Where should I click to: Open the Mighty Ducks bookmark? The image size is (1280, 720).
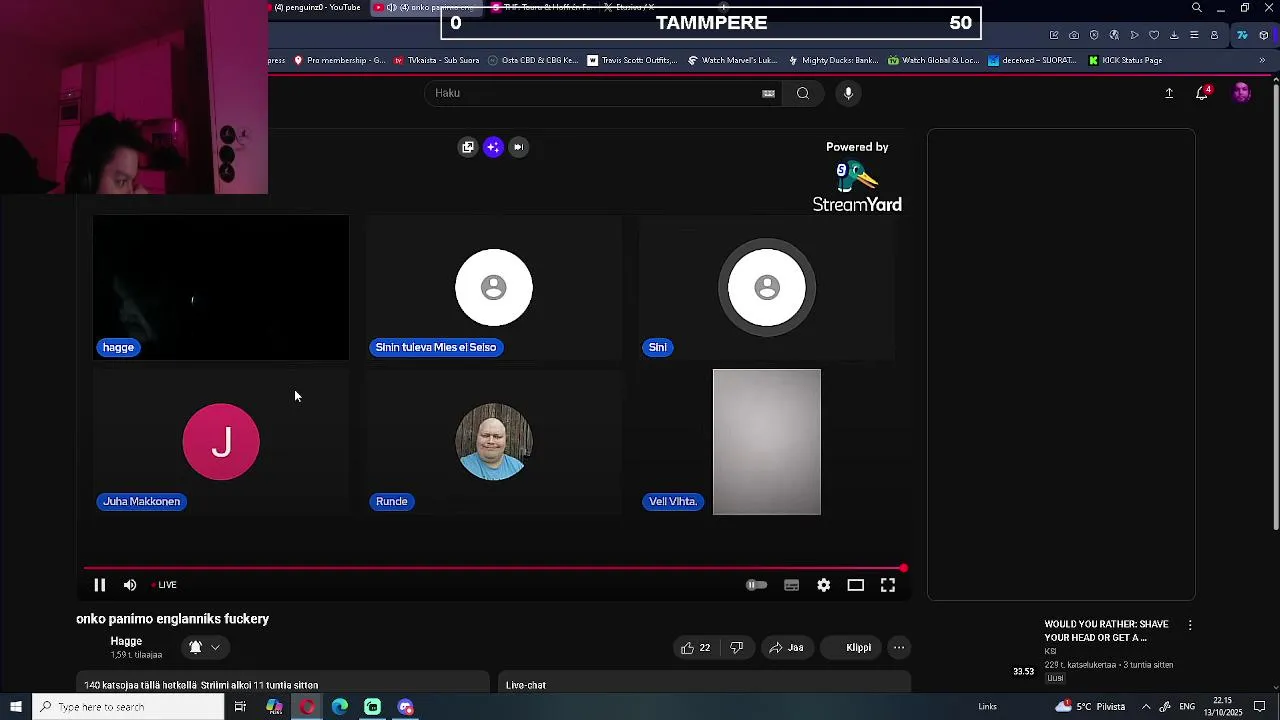coord(833,60)
